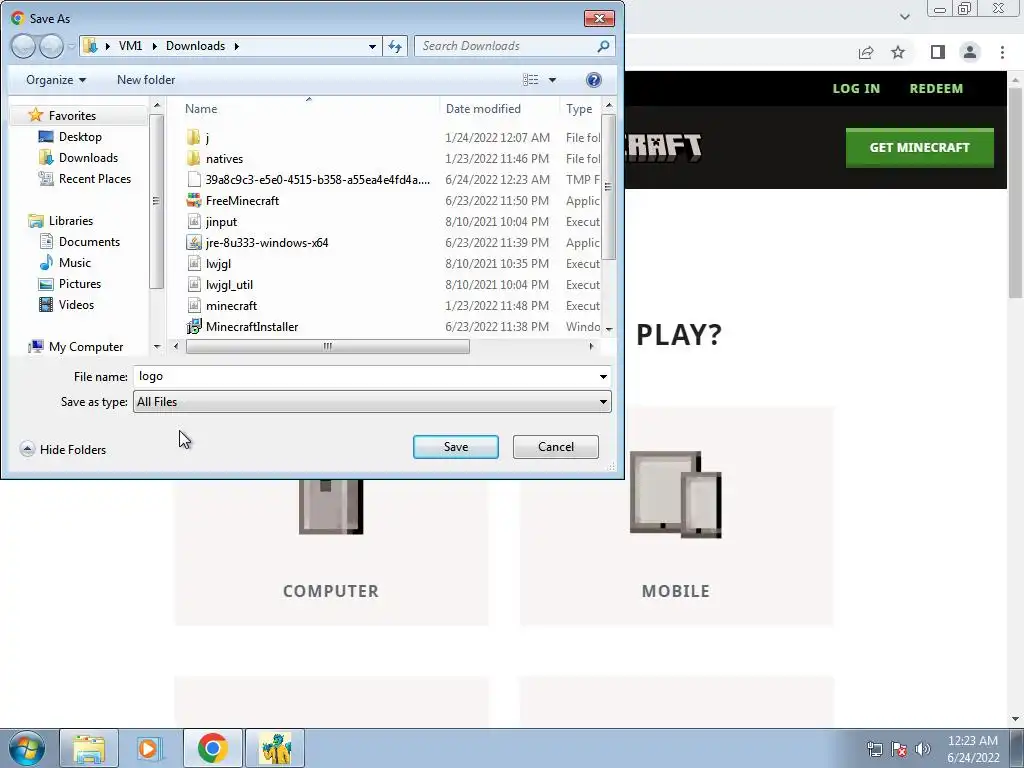
Task: Click the New folder button
Action: pyautogui.click(x=146, y=80)
